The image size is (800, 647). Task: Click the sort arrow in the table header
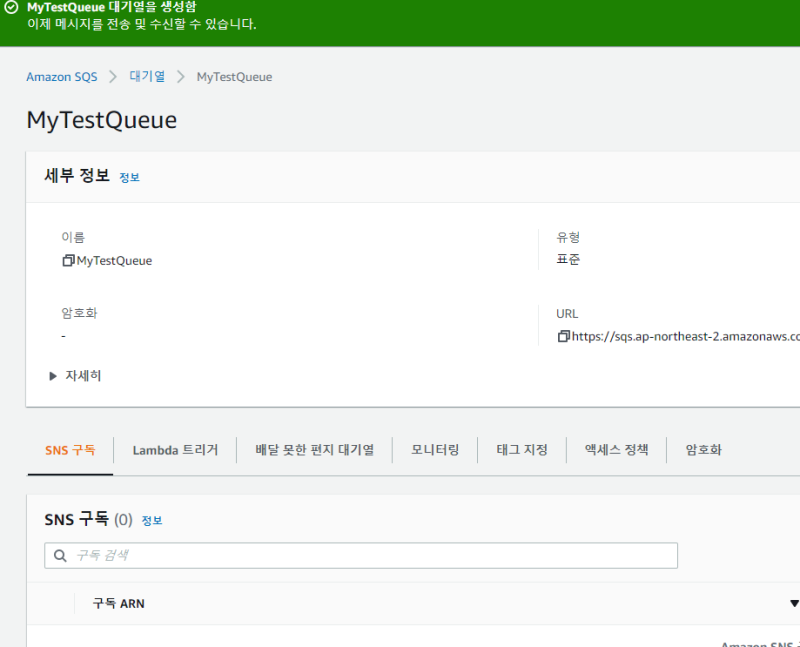[794, 604]
